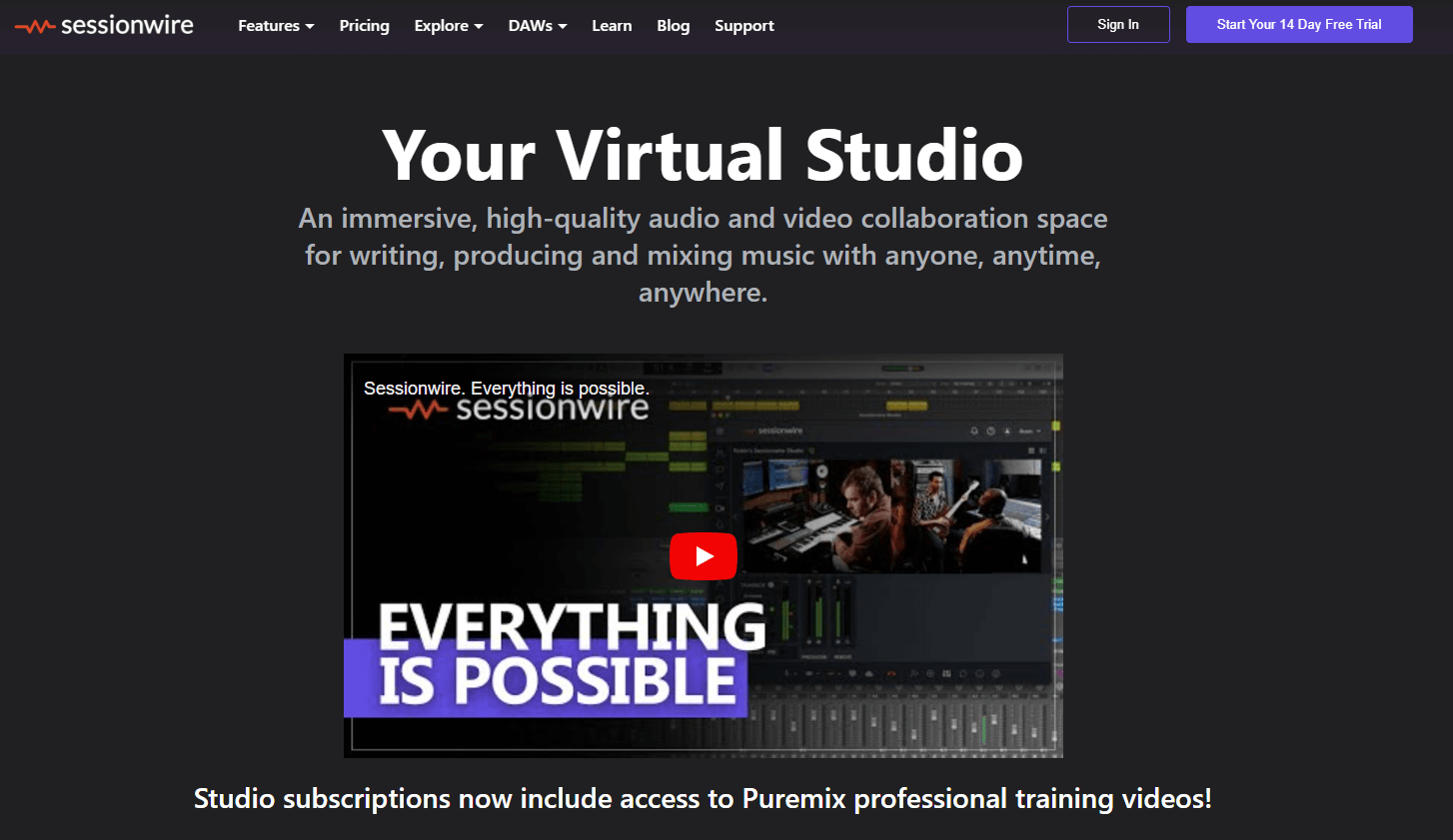Click the notification bell inside the app thumbnail

click(x=974, y=431)
